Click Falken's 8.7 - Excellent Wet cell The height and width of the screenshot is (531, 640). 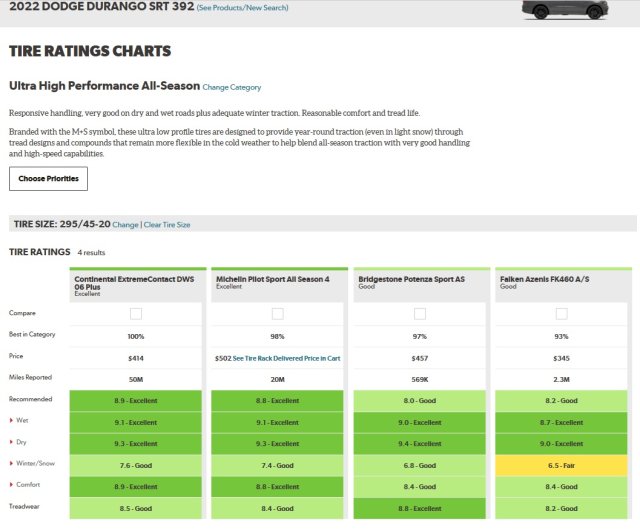tap(561, 422)
